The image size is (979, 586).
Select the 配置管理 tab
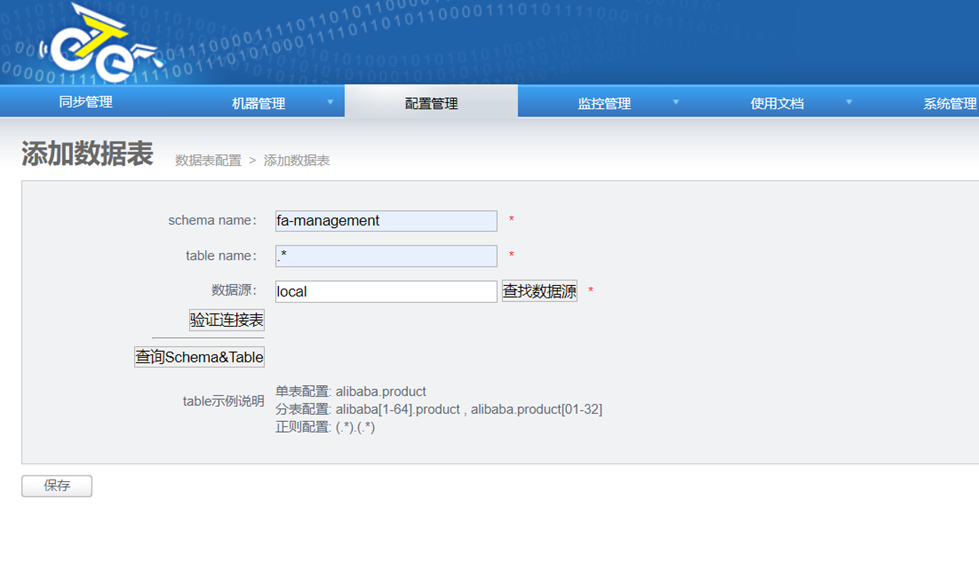coord(431,103)
